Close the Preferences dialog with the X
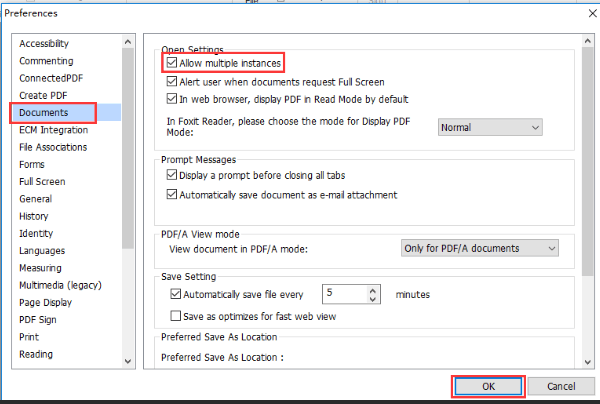Image resolution: width=600 pixels, height=404 pixels. (579, 13)
